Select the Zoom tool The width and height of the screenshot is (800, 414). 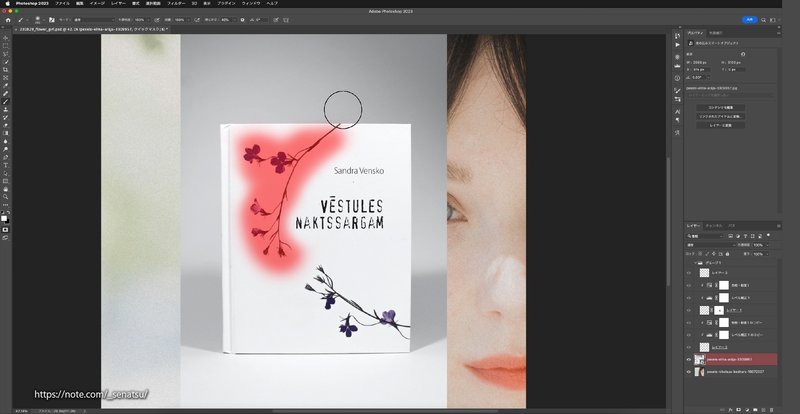tap(6, 197)
